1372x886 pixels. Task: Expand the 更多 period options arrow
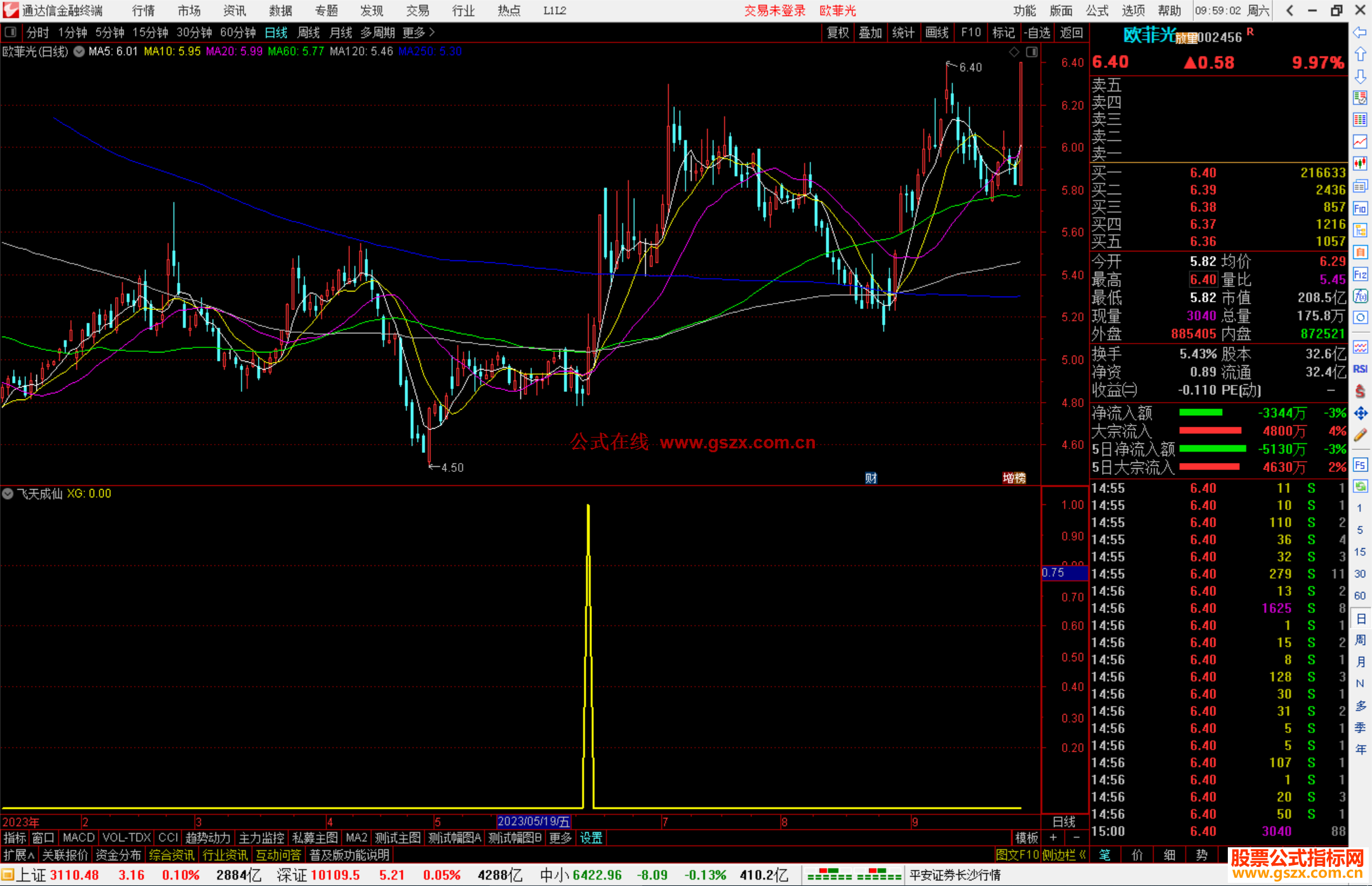point(432,32)
